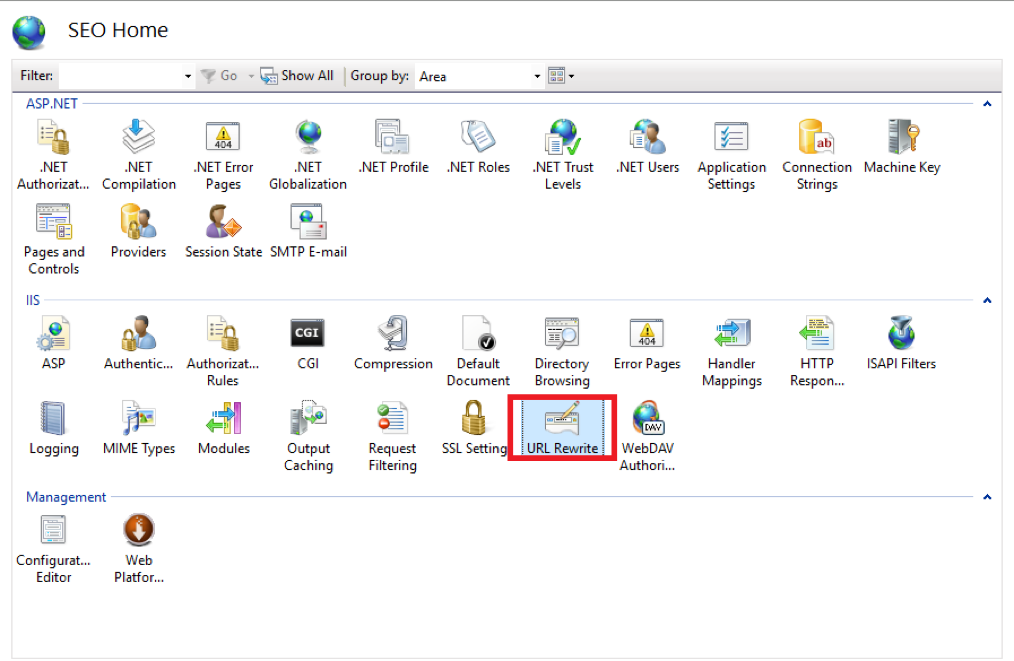The width and height of the screenshot is (1014, 661).
Task: Collapse the ASP.NET group
Action: coord(987,103)
